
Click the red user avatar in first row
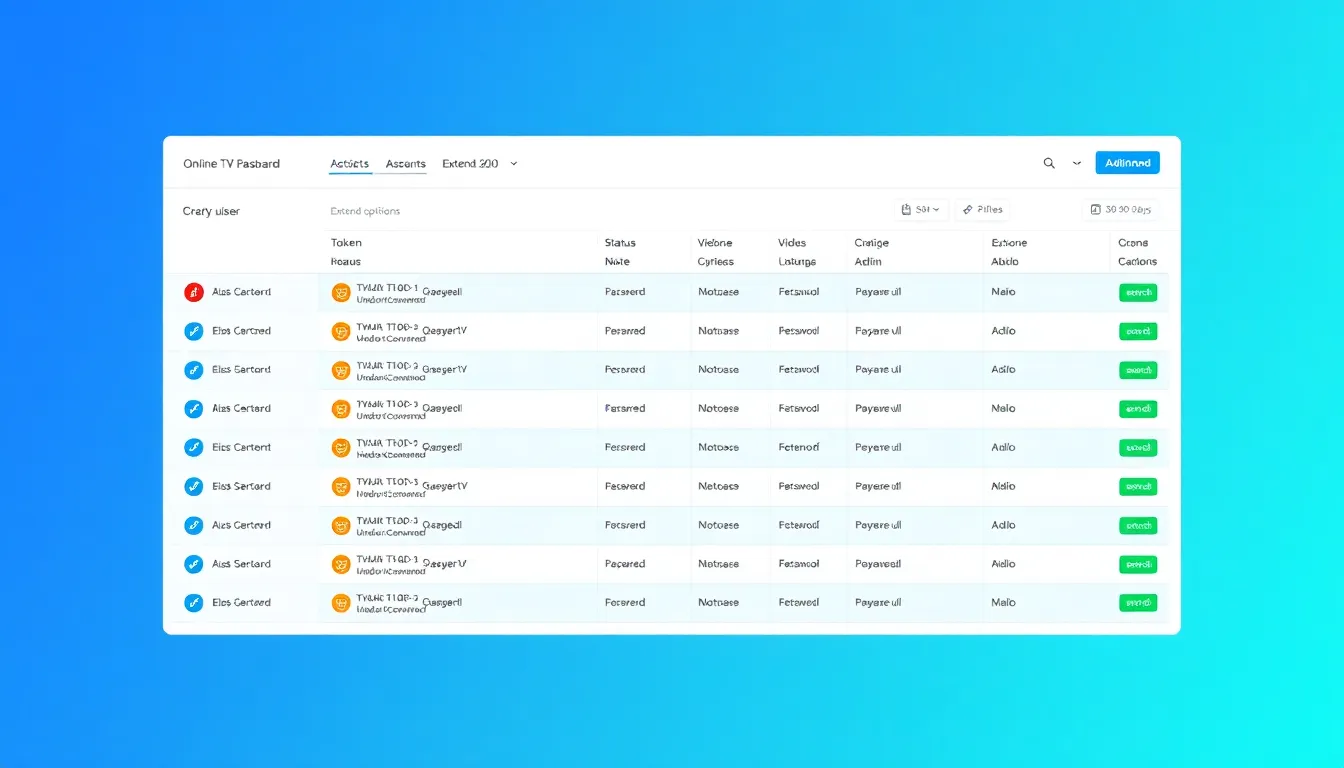pos(194,292)
